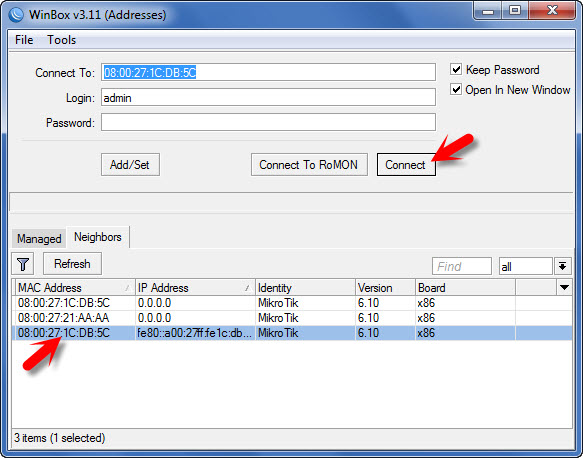583x458 pixels.
Task: Close the WinBox window
Action: click(553, 11)
